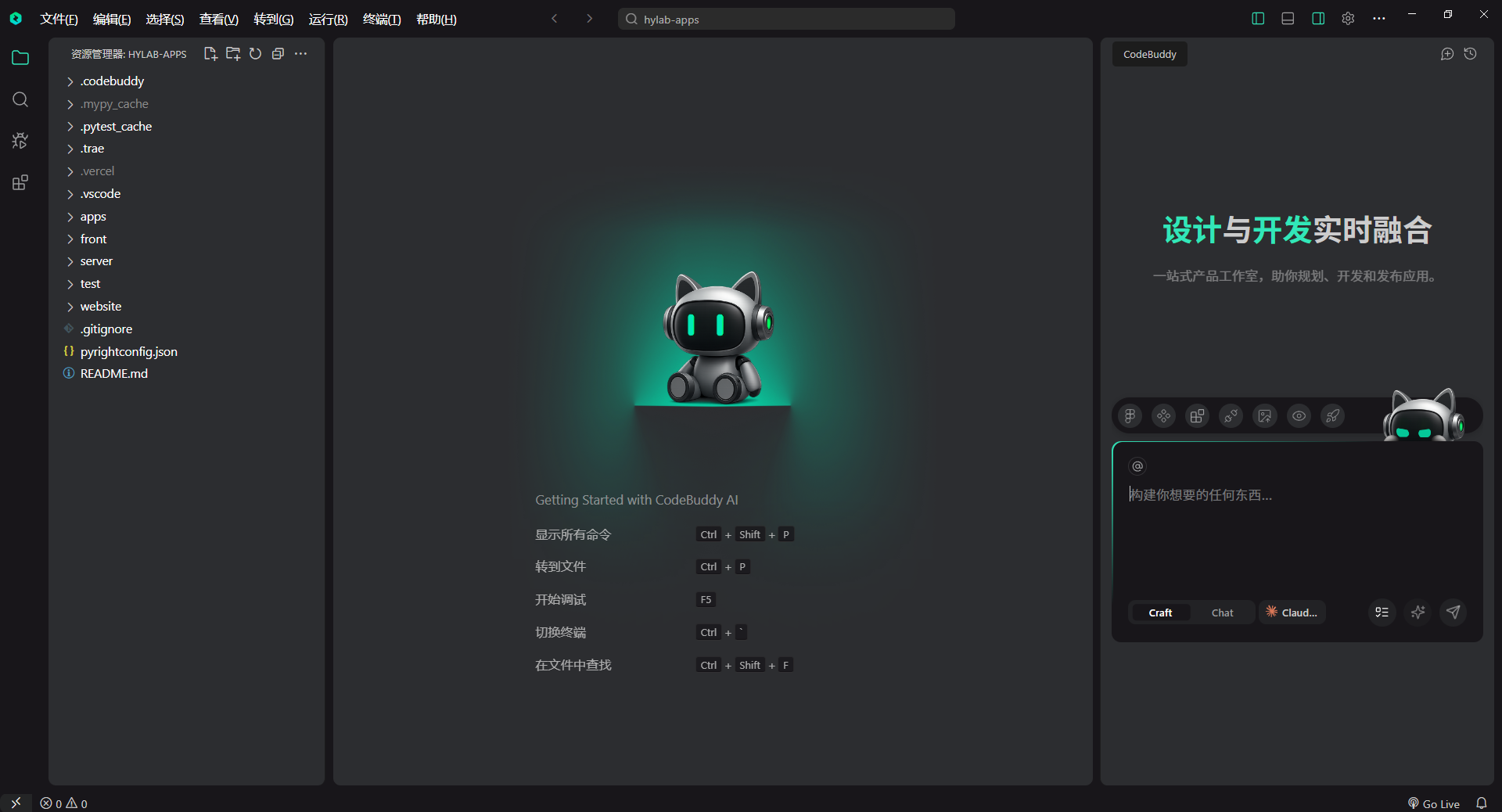Click the @ mention context button
This screenshot has width=1502, height=812.
[1137, 466]
